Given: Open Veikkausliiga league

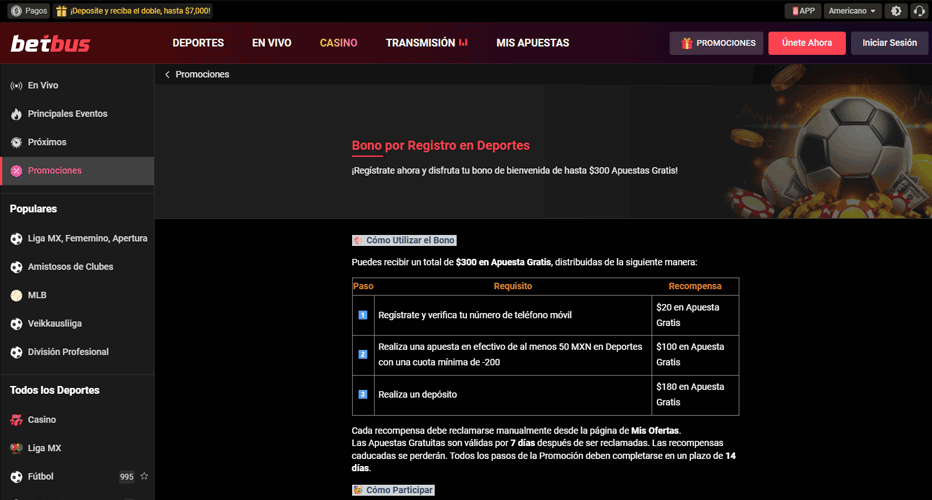Looking at the screenshot, I should 77,323.
